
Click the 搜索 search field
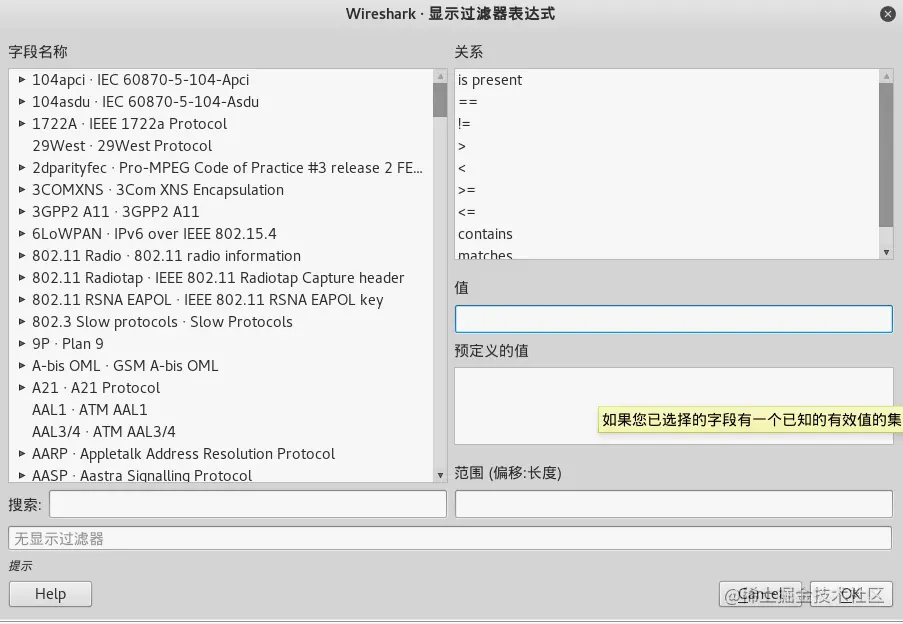[x=248, y=504]
